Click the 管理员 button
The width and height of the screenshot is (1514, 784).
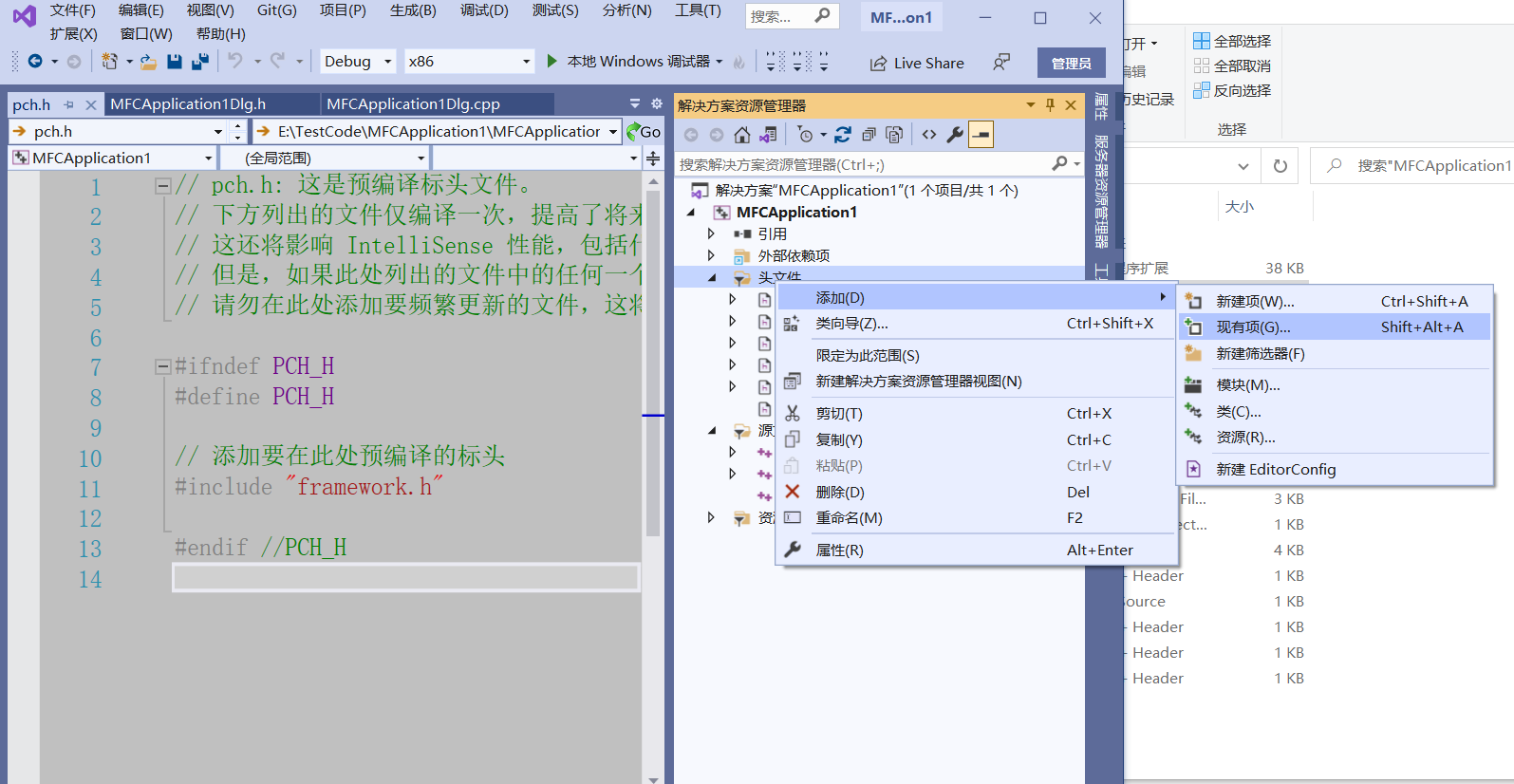pos(1071,64)
